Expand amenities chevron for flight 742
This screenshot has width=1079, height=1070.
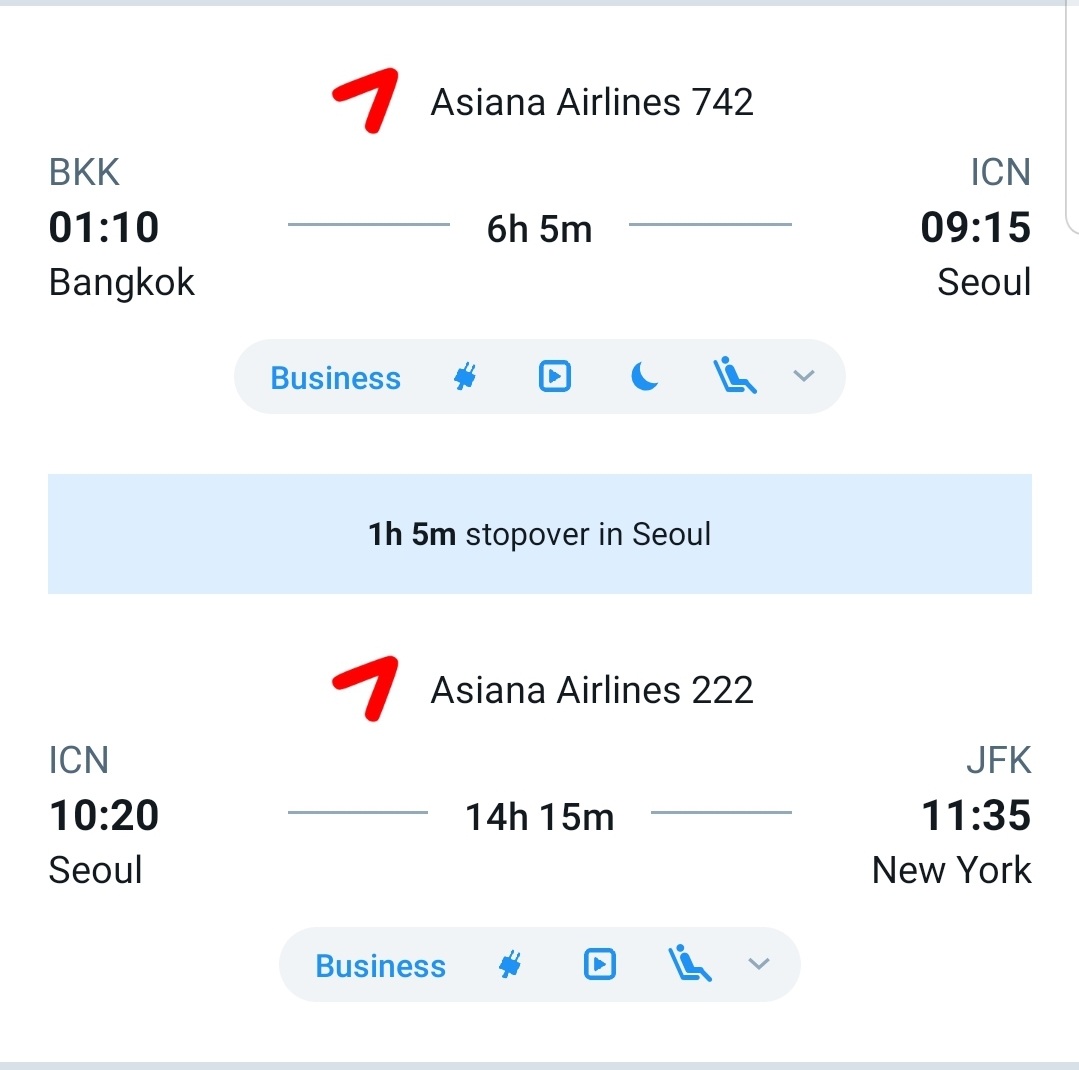click(x=804, y=377)
